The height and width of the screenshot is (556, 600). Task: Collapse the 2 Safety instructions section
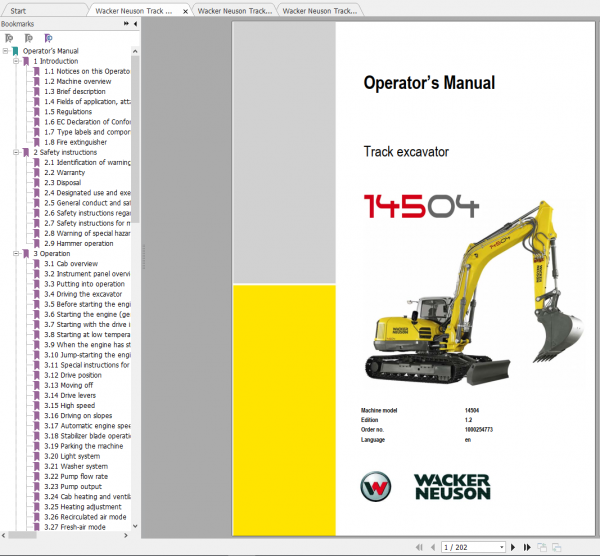pos(16,152)
